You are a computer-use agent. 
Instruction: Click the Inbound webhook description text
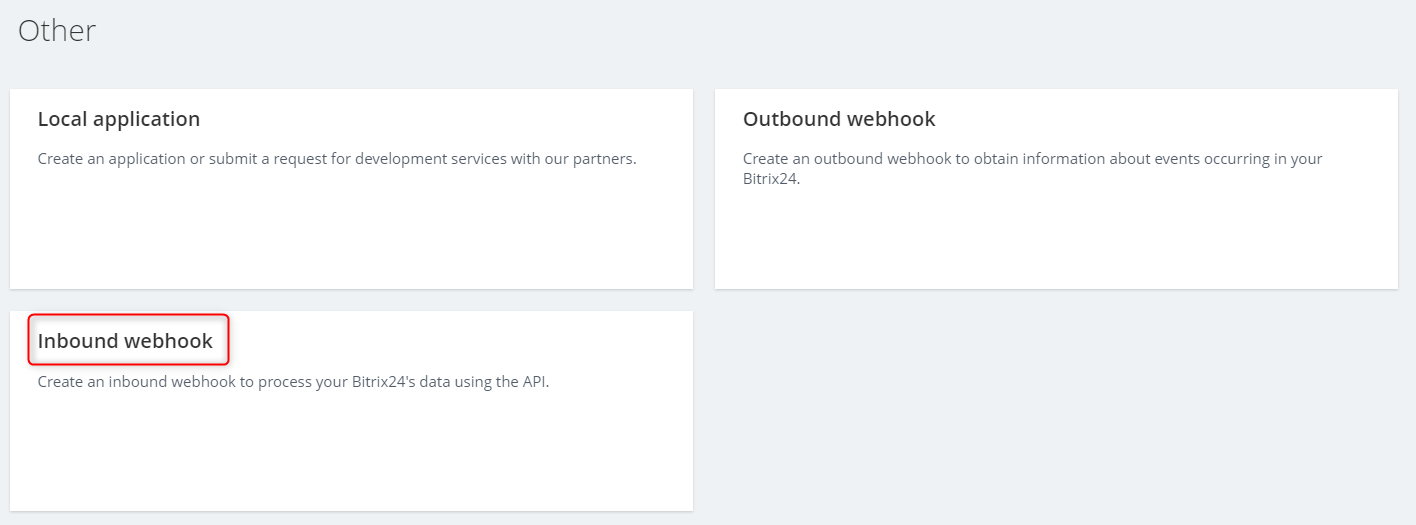[294, 381]
